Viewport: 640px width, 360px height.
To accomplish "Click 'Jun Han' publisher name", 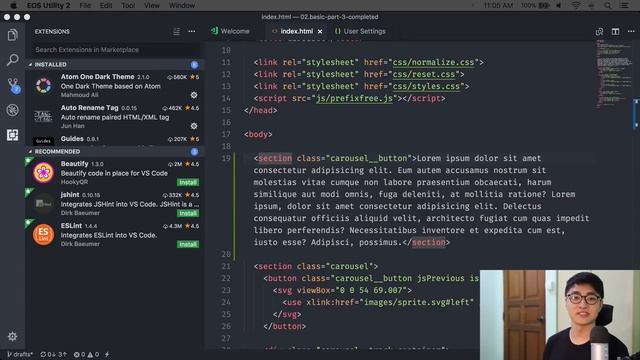I will point(73,126).
